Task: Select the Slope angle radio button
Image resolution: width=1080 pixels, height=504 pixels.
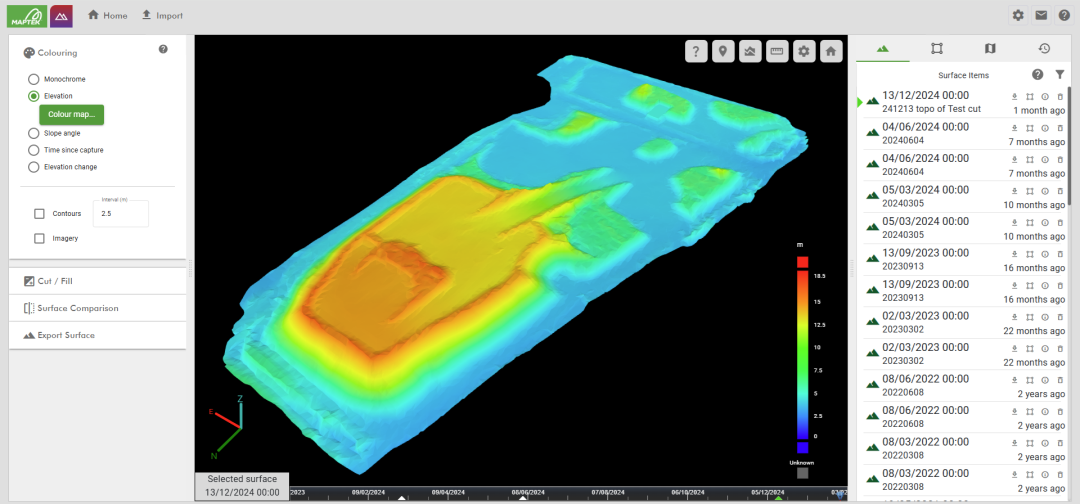Action: 34,133
